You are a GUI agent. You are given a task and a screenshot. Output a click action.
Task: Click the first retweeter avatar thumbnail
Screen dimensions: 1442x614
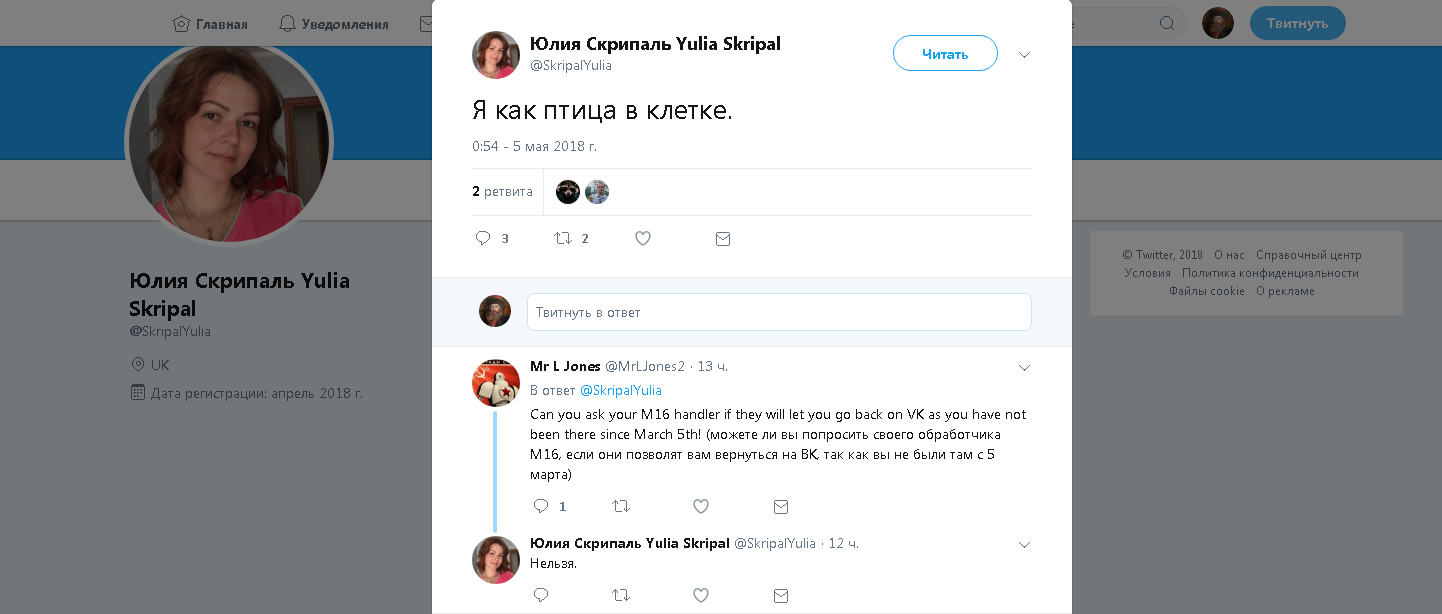pos(568,192)
